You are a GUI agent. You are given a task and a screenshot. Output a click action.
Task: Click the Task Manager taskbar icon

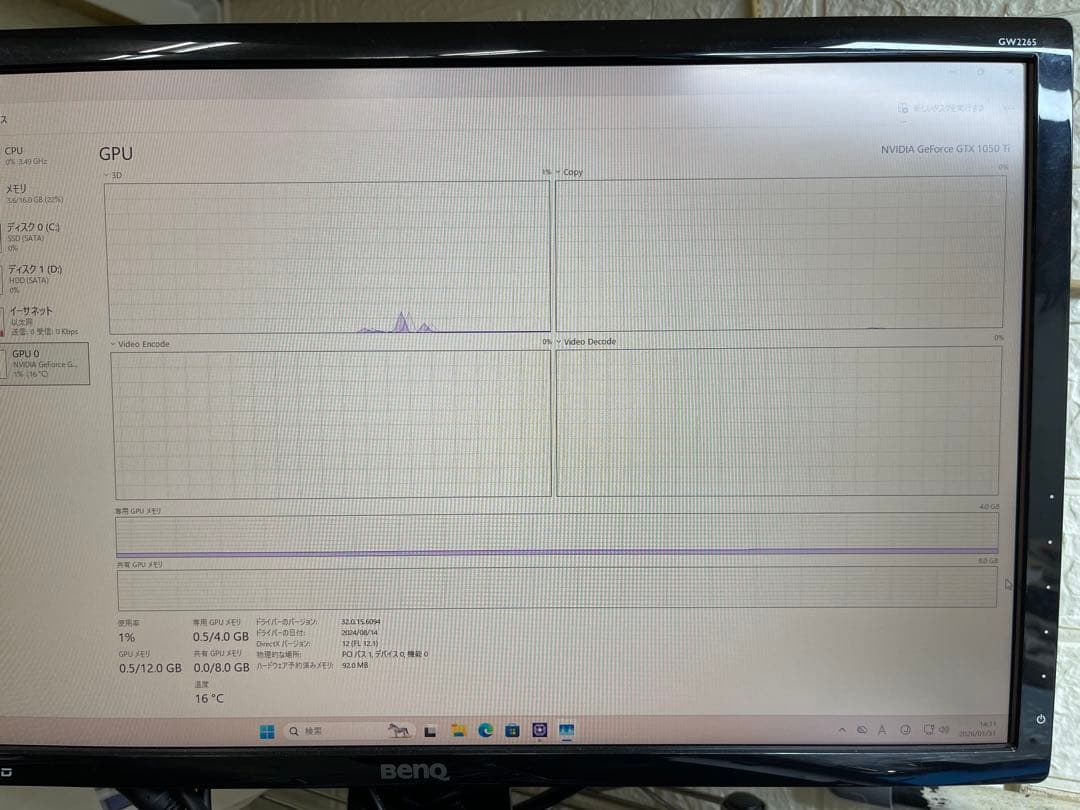[x=567, y=731]
